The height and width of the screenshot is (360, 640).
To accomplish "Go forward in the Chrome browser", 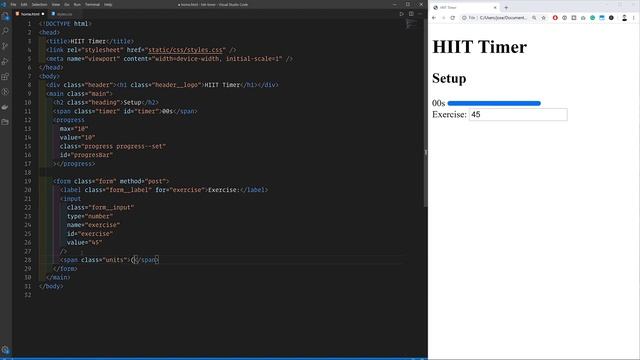I will tap(443, 18).
